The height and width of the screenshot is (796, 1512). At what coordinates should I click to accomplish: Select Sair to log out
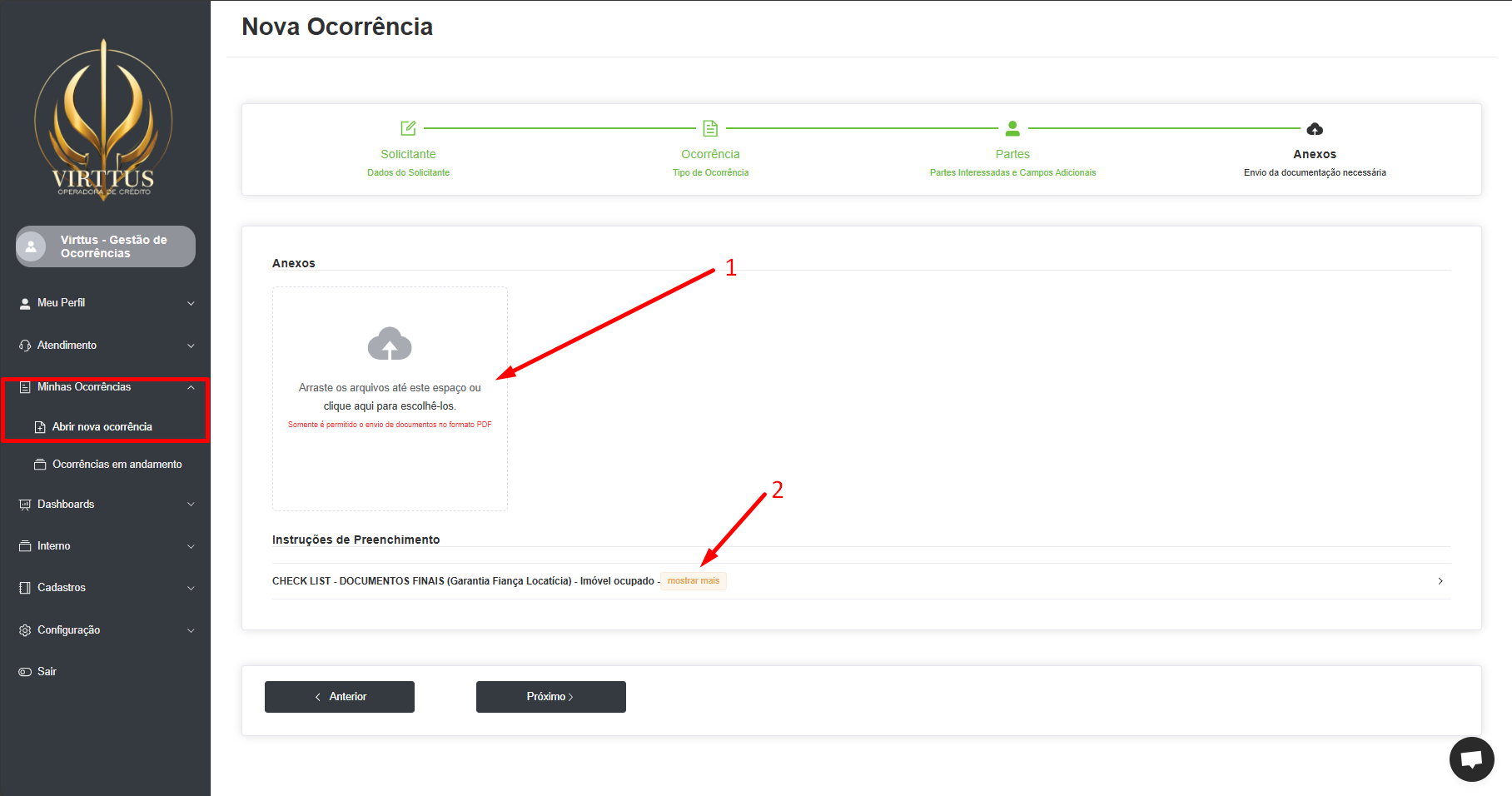[47, 672]
